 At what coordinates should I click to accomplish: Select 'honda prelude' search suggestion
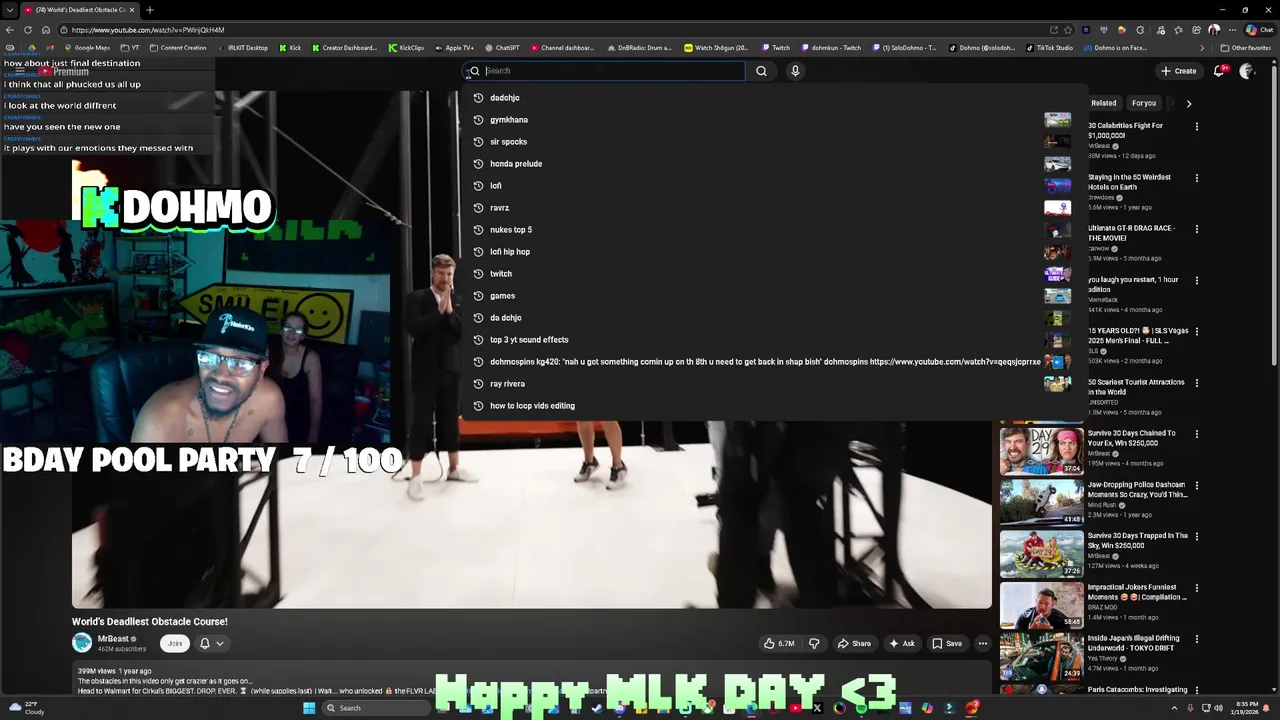tap(516, 164)
